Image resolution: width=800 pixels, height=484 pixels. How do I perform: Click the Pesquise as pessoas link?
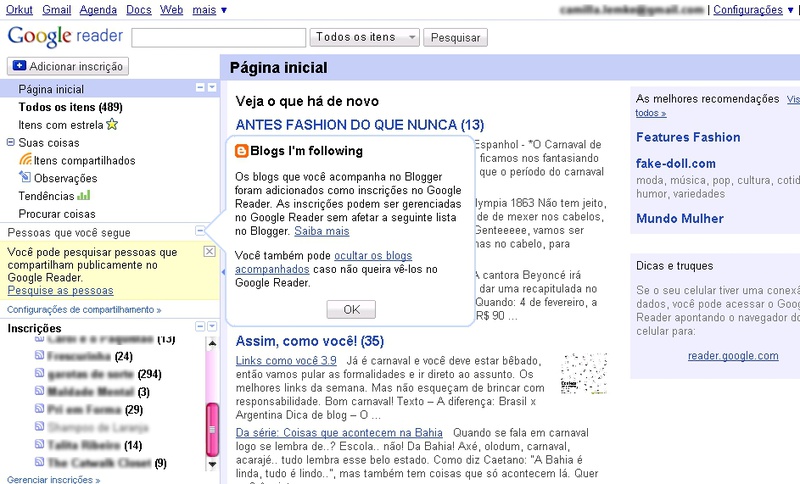click(60, 290)
